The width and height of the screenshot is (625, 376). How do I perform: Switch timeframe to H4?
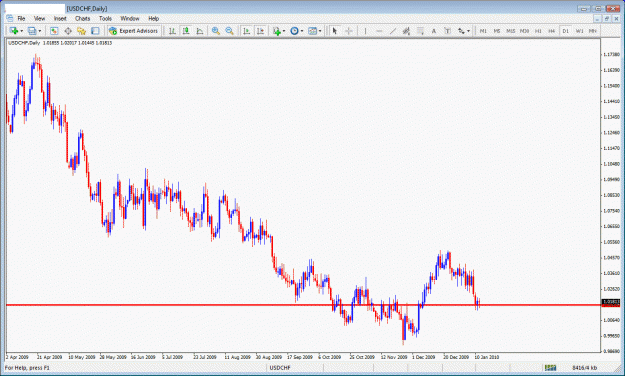point(552,31)
